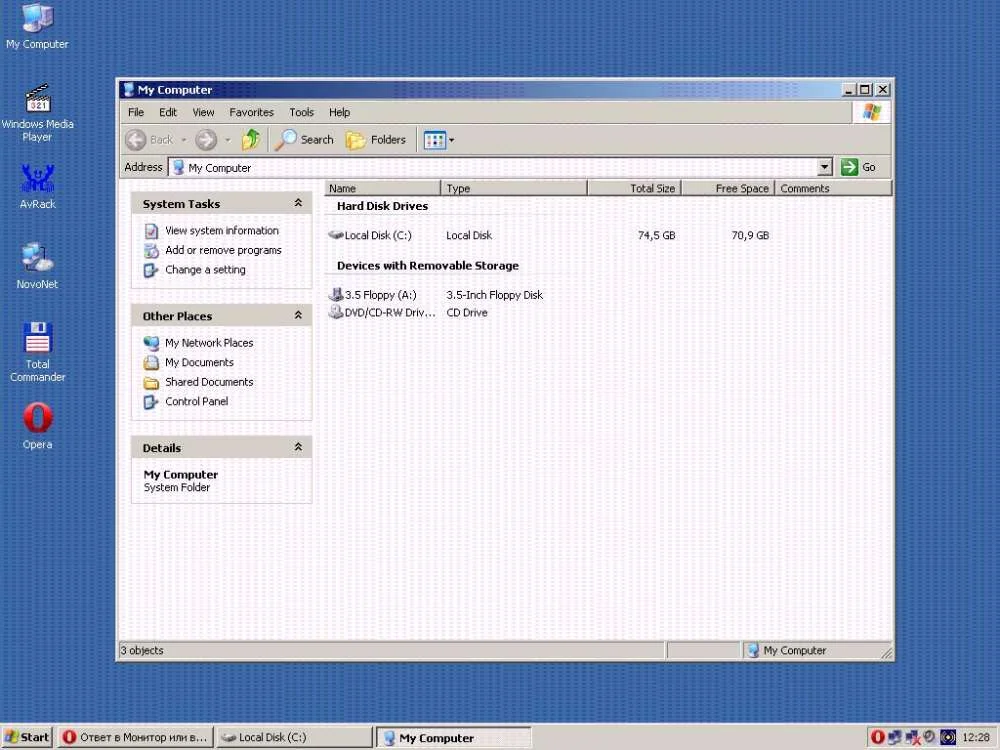Click the My Documents icon in Other Places
The width and height of the screenshot is (1000, 750).
[x=151, y=363]
